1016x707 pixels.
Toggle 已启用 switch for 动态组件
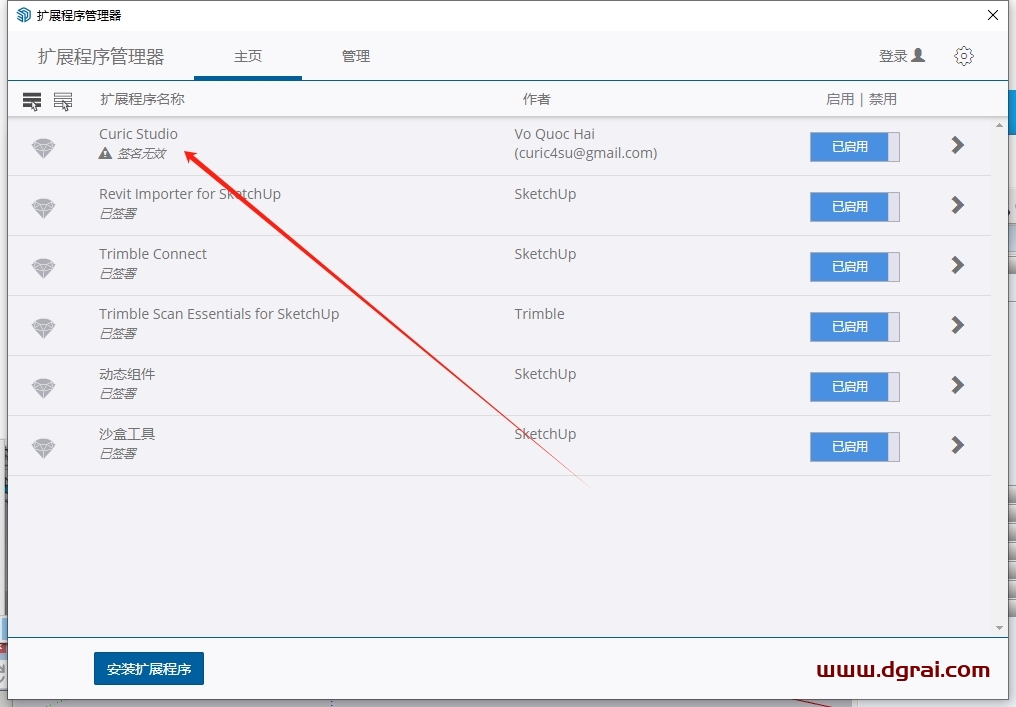[x=855, y=386]
